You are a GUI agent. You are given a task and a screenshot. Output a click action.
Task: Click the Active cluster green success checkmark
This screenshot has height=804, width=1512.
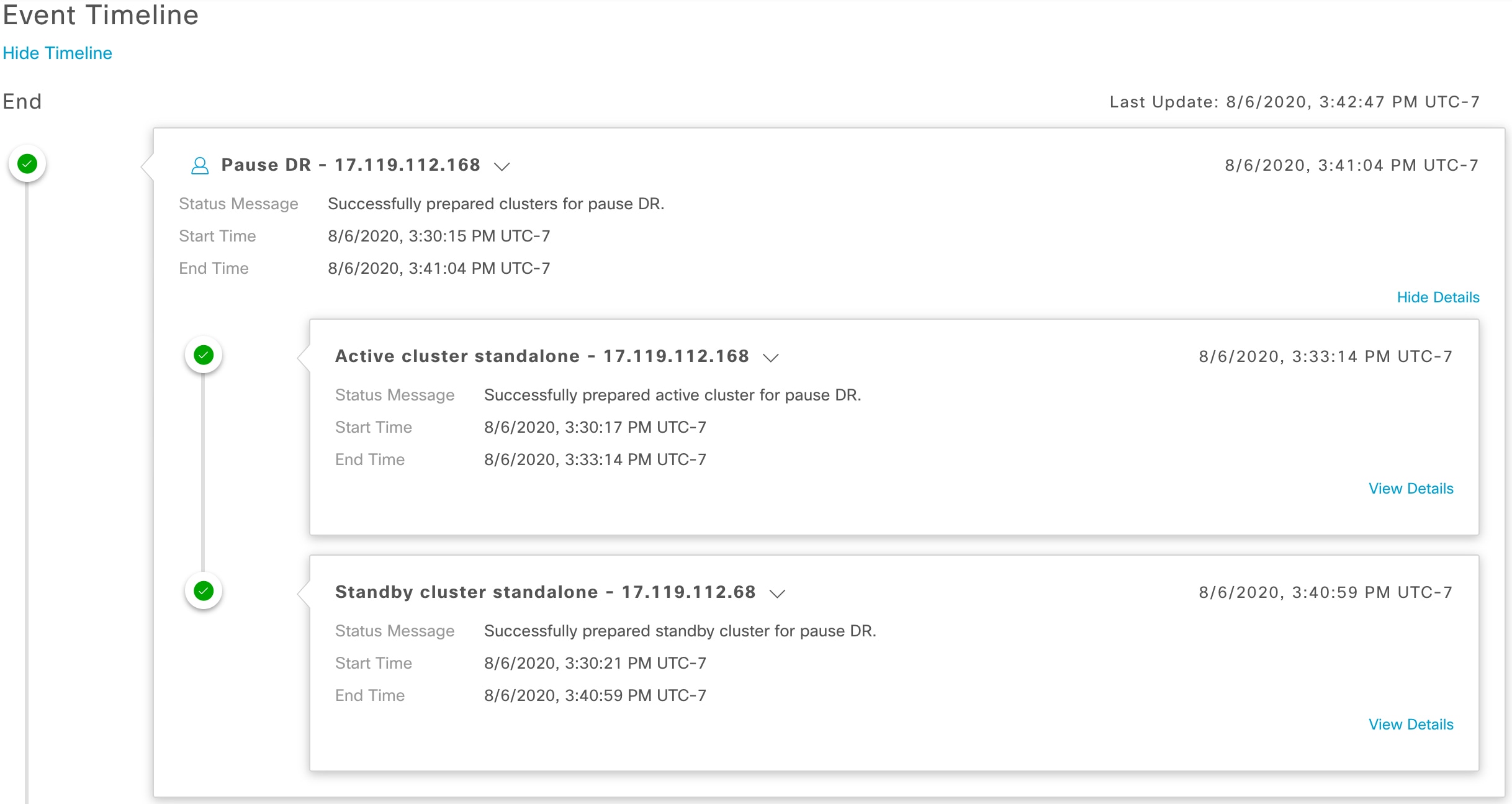[204, 355]
